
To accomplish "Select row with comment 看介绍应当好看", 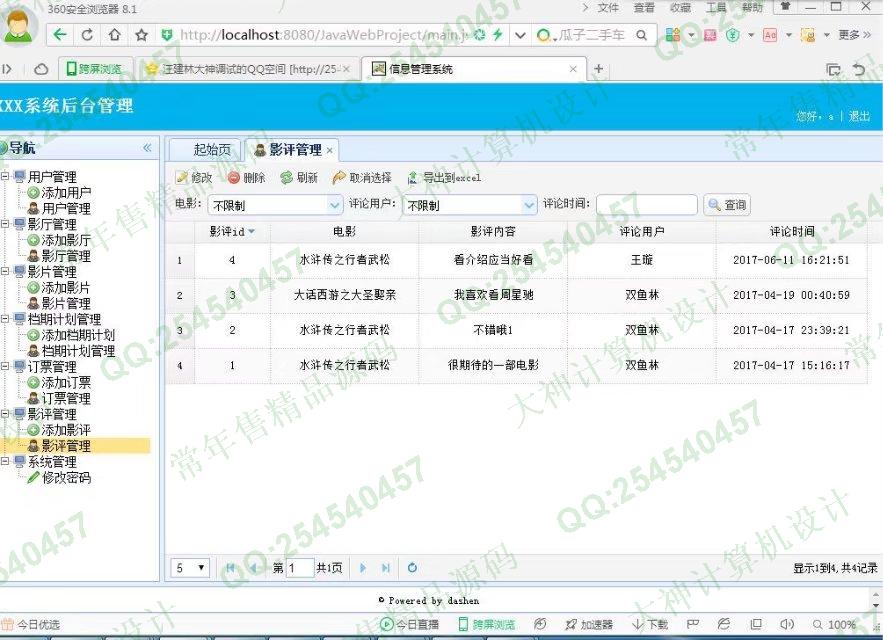I will tap(516, 260).
